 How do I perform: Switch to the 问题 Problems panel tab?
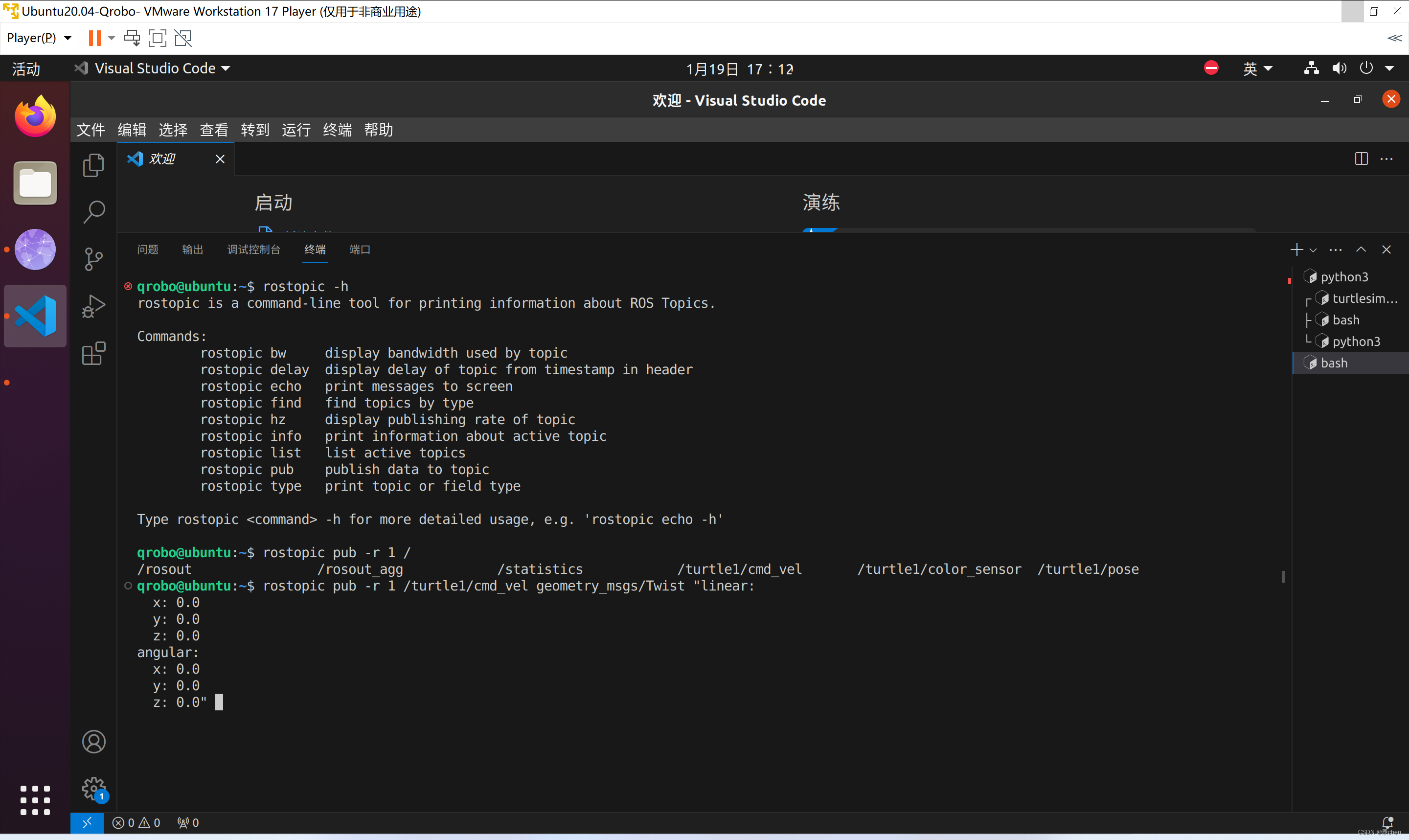click(x=148, y=250)
